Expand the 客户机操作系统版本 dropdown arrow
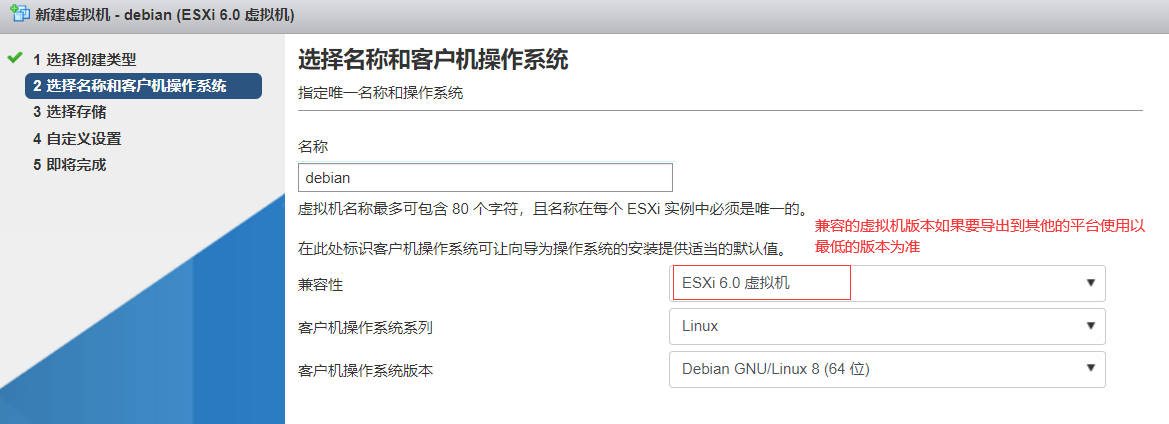This screenshot has width=1169, height=424. (x=1090, y=369)
